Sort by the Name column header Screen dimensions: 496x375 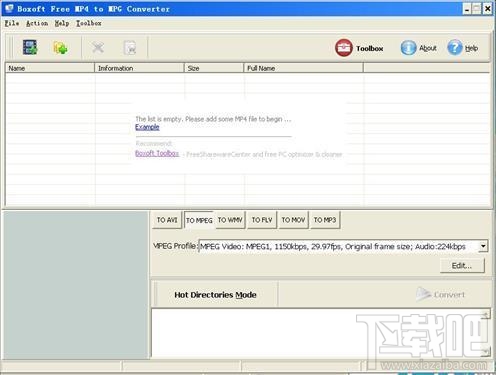(50, 68)
